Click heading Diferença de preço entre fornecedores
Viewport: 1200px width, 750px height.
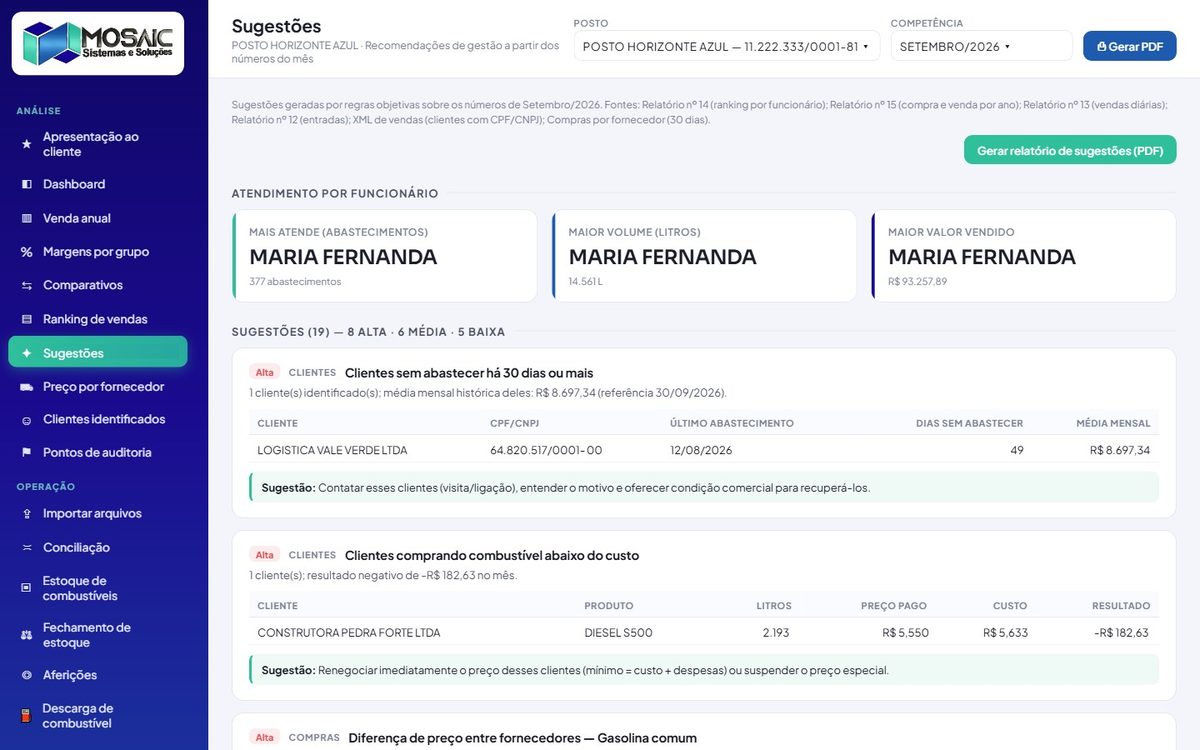pos(522,738)
